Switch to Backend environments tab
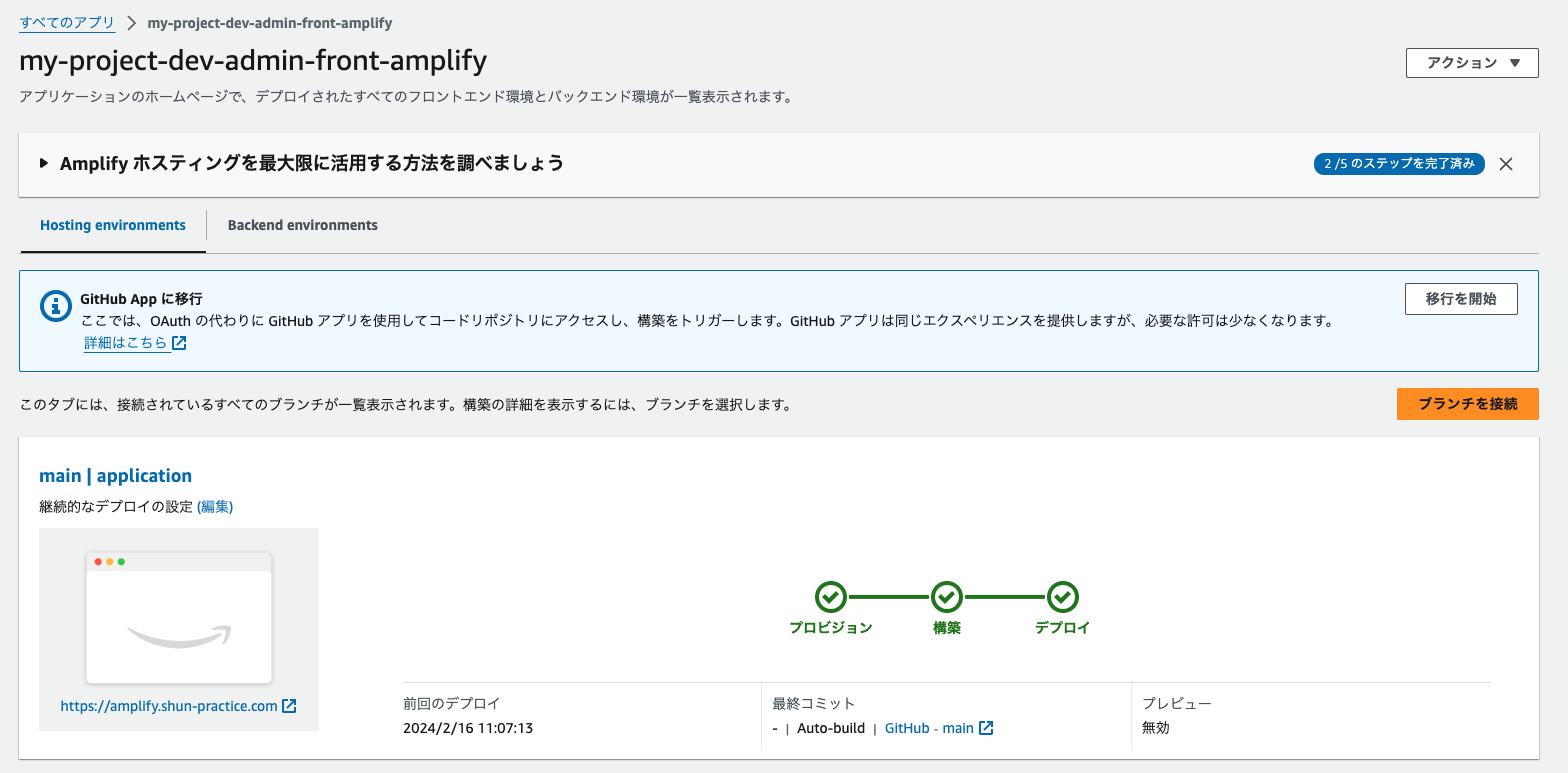The width and height of the screenshot is (1568, 773). [303, 225]
